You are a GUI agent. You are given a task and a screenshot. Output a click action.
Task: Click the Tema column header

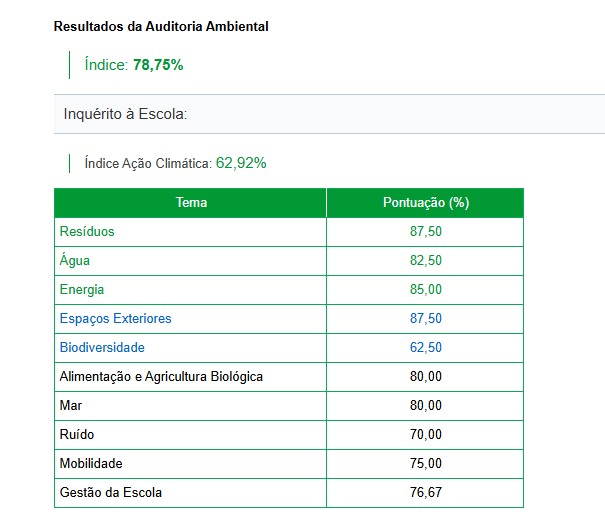point(191,202)
